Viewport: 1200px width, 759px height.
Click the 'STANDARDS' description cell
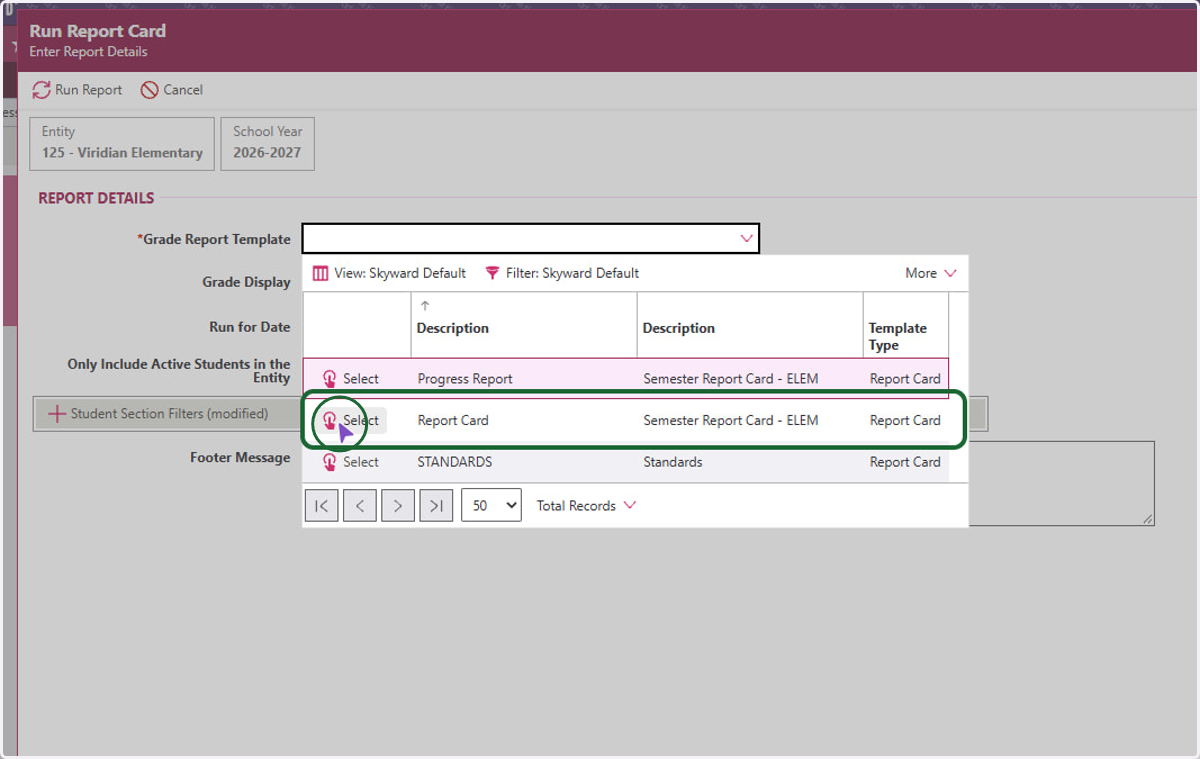click(455, 462)
